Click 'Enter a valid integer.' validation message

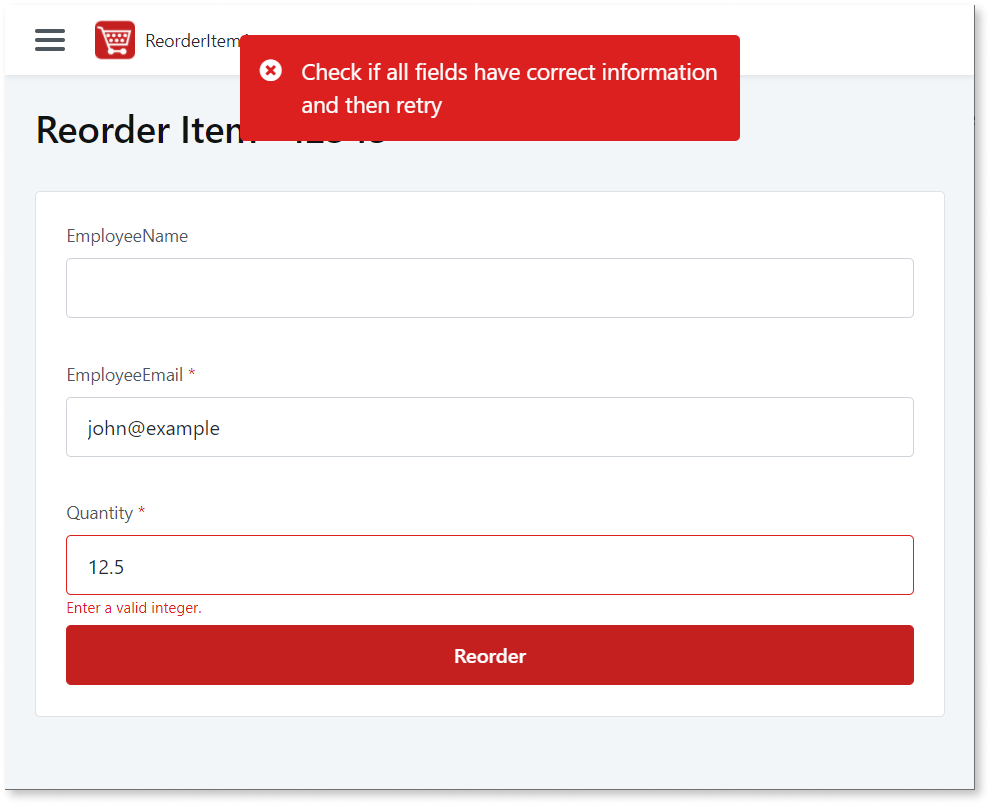coord(134,608)
